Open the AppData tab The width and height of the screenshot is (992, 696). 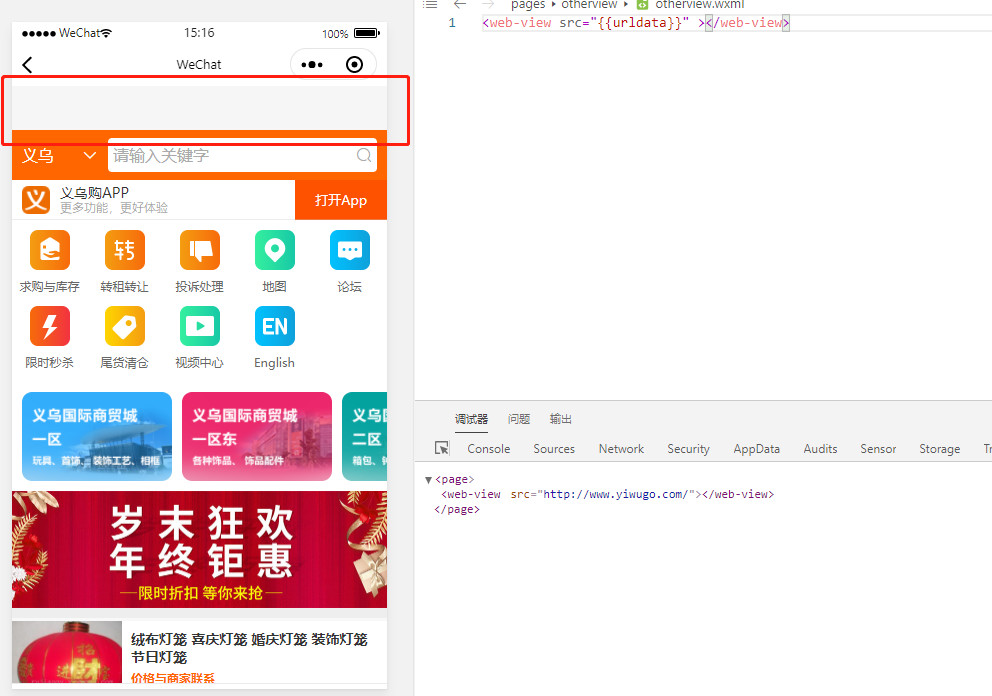click(x=757, y=449)
